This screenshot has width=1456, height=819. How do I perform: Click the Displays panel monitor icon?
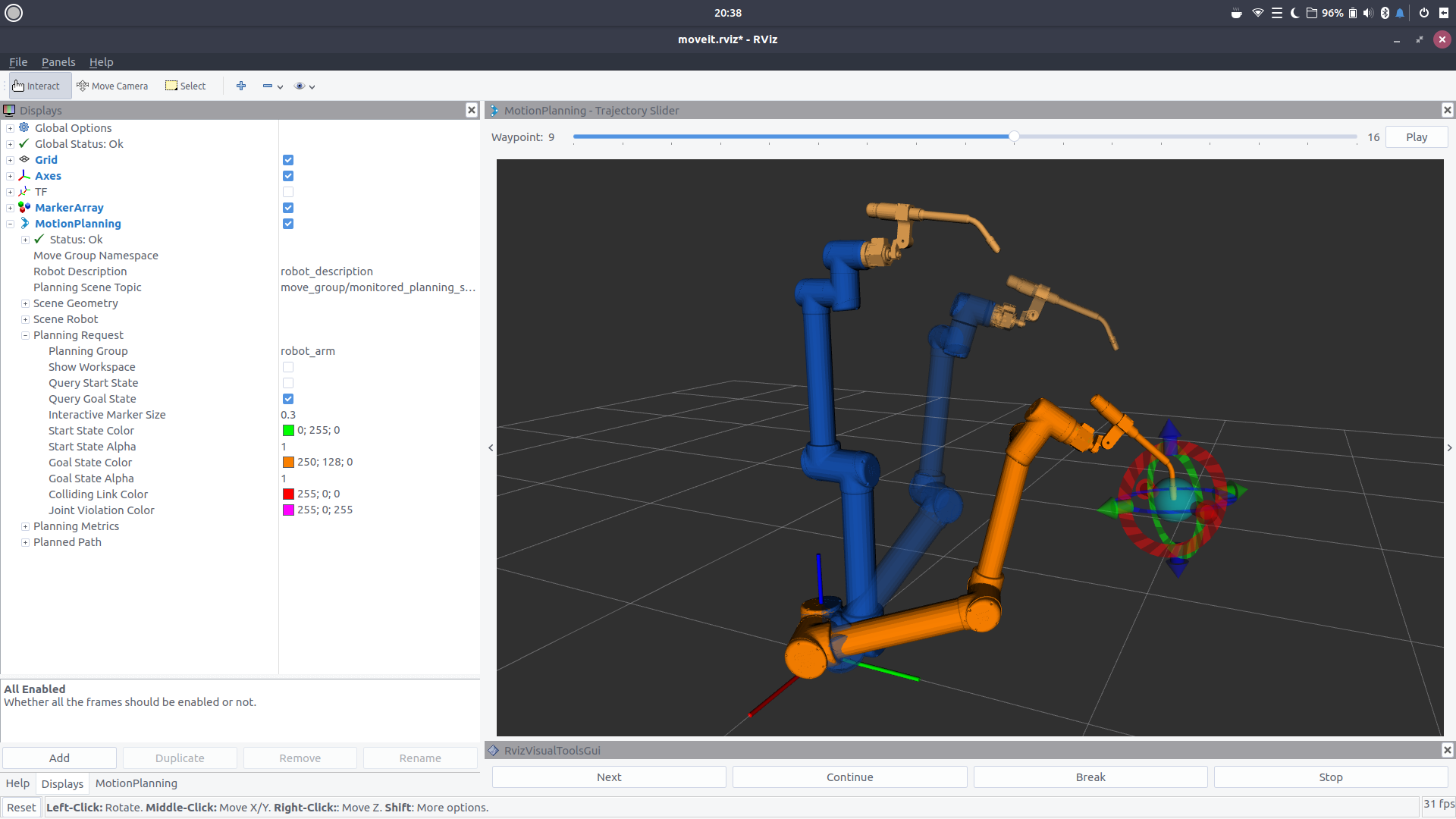pos(10,110)
